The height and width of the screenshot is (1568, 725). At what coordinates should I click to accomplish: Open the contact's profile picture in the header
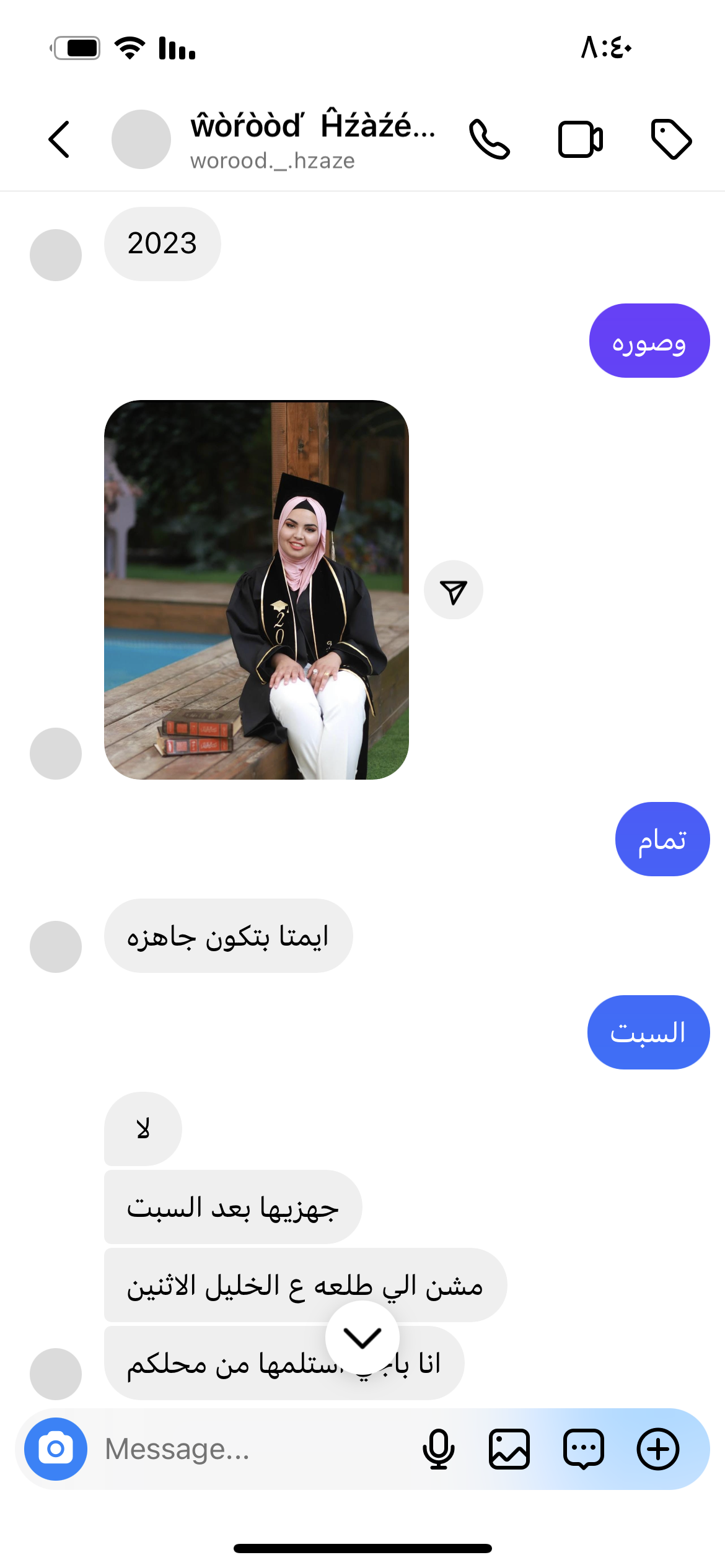coord(141,139)
